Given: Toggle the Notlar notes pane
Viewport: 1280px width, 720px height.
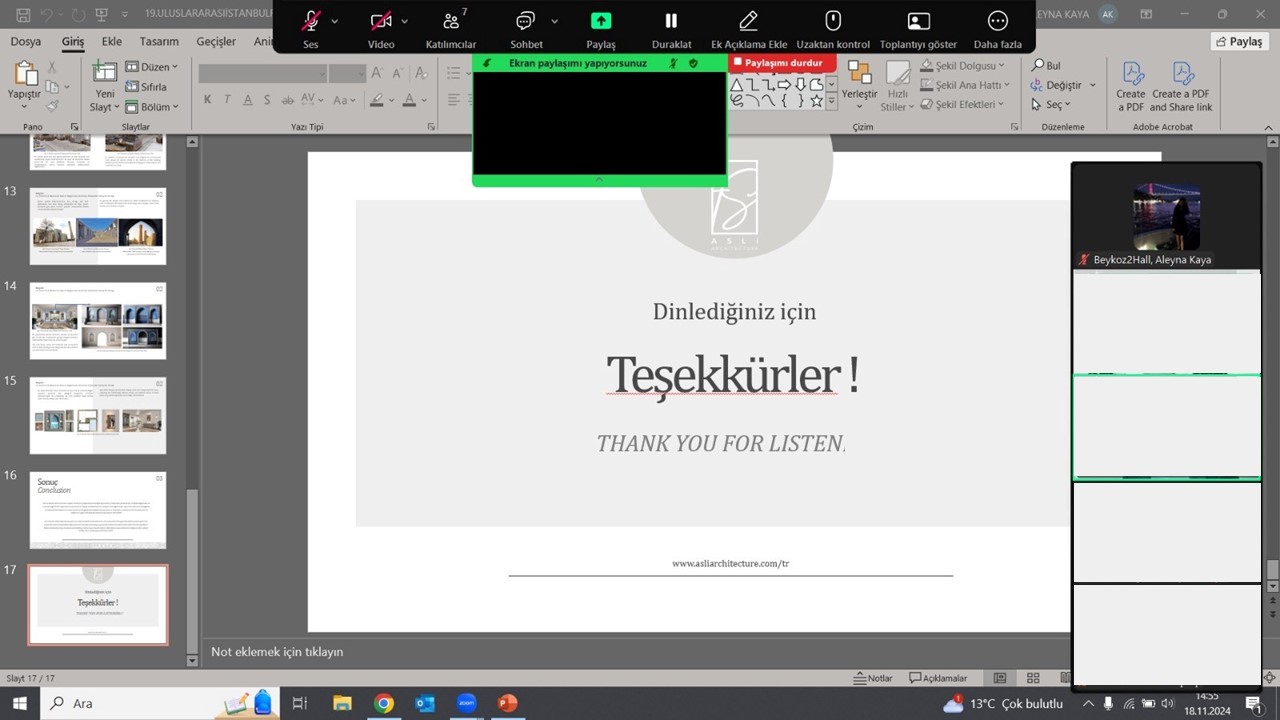Looking at the screenshot, I should click(x=873, y=678).
